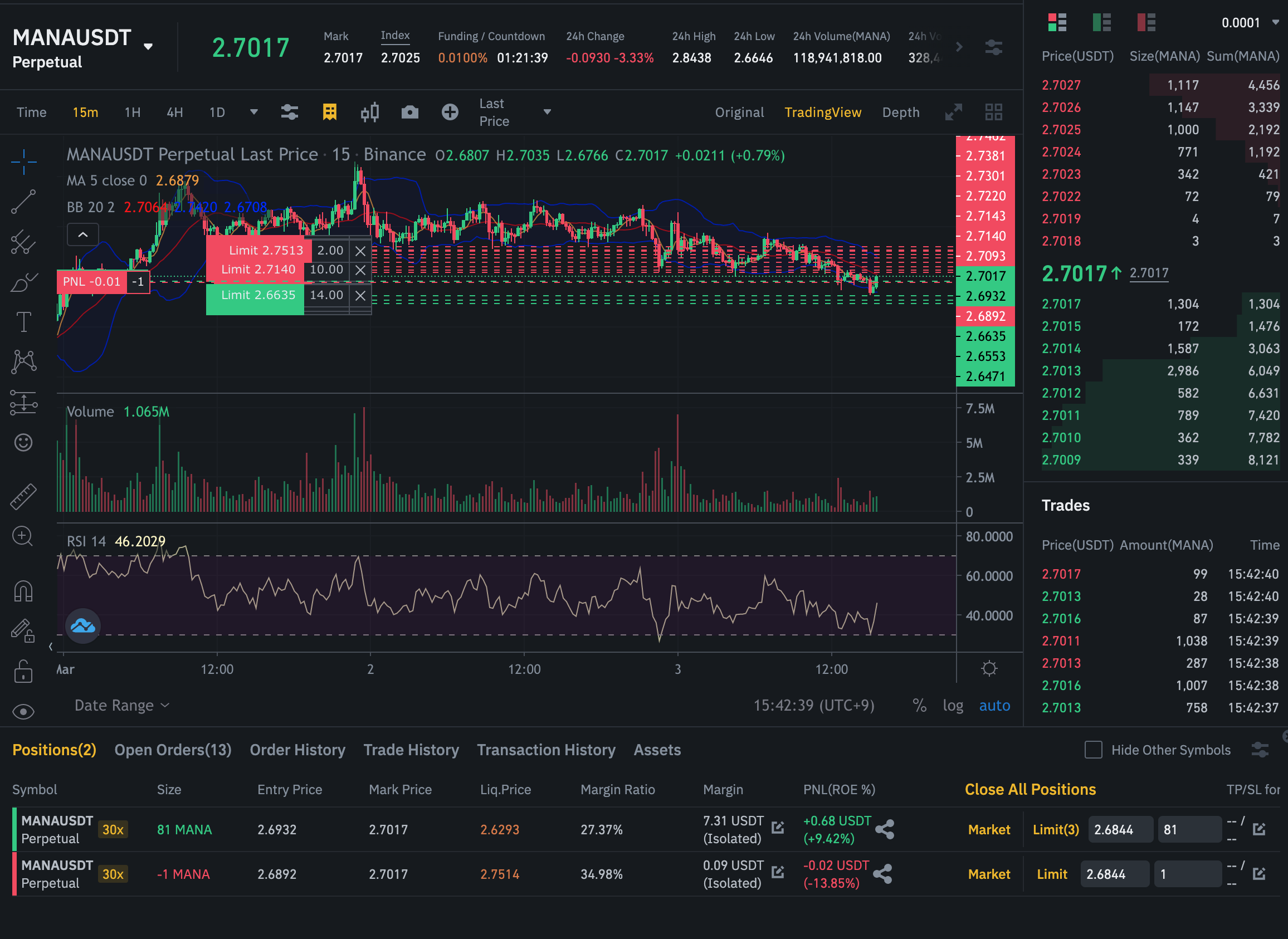Click the ruler measure tool
1288x939 pixels.
[x=24, y=496]
